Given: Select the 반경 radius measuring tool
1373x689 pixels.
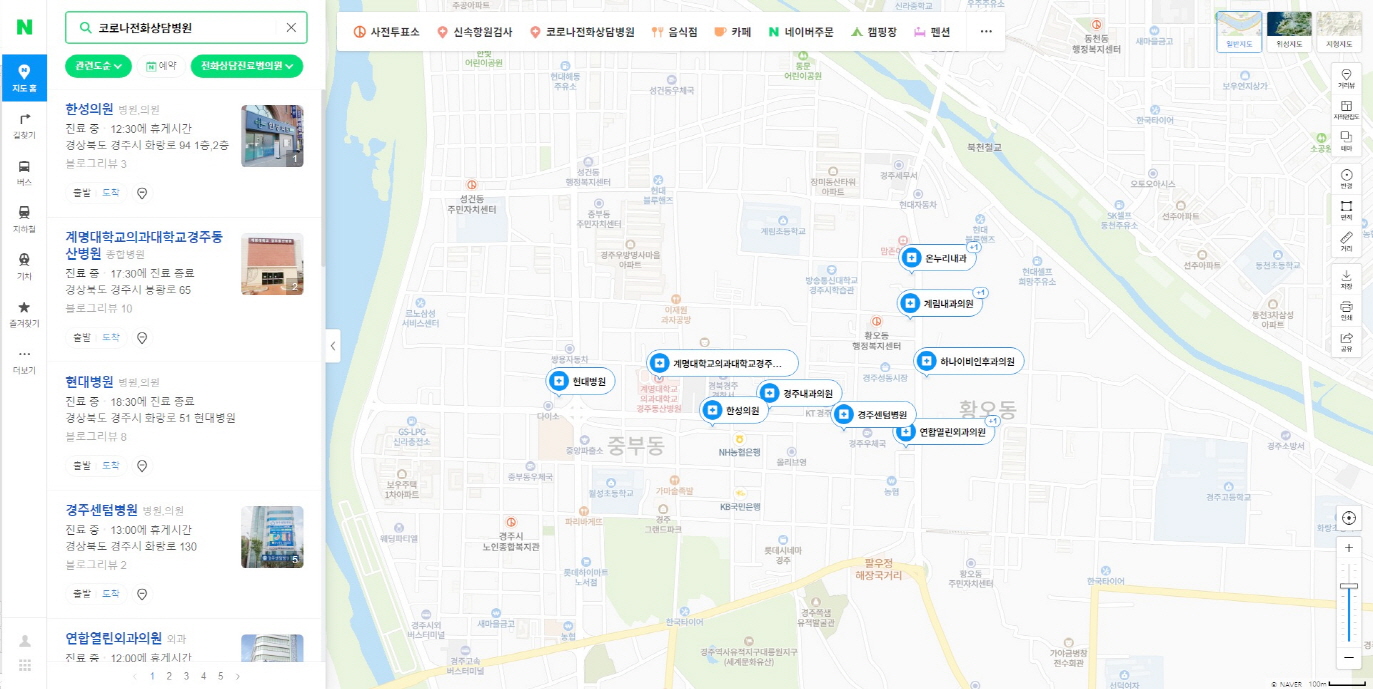Looking at the screenshot, I should click(1346, 179).
